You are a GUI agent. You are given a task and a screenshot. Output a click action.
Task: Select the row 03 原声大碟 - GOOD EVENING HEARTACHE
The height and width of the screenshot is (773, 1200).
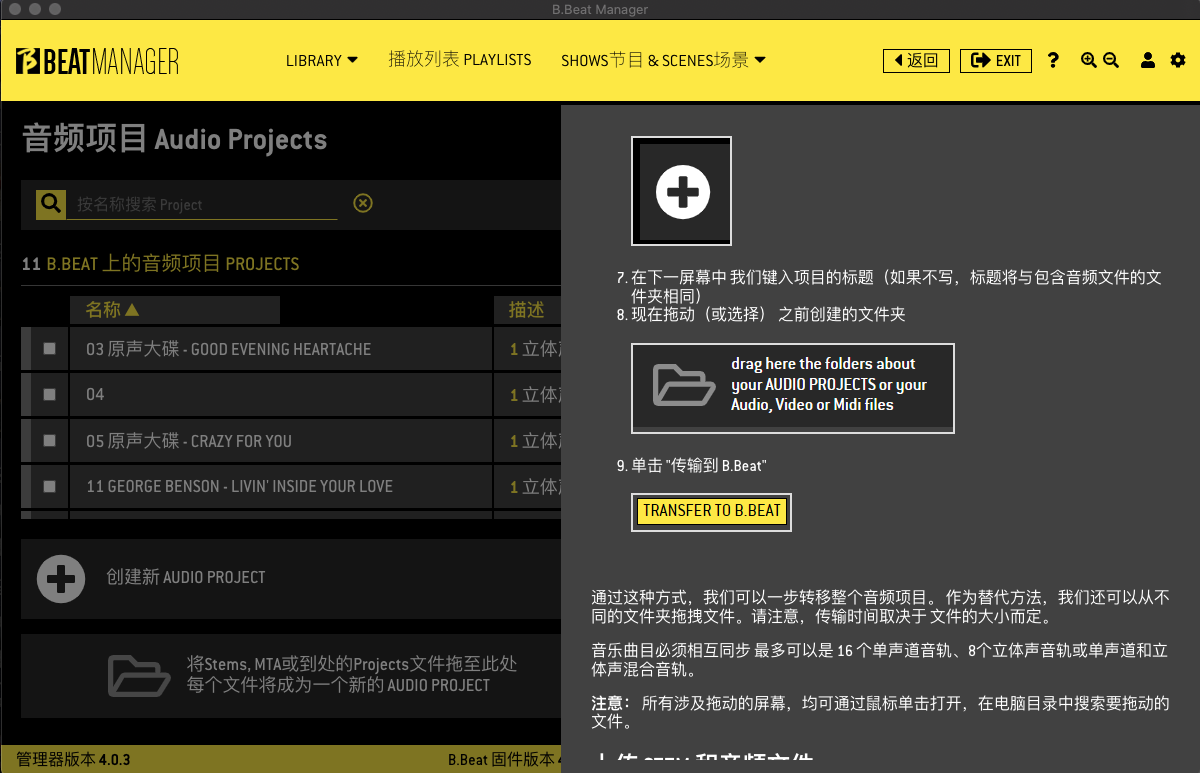tap(290, 349)
